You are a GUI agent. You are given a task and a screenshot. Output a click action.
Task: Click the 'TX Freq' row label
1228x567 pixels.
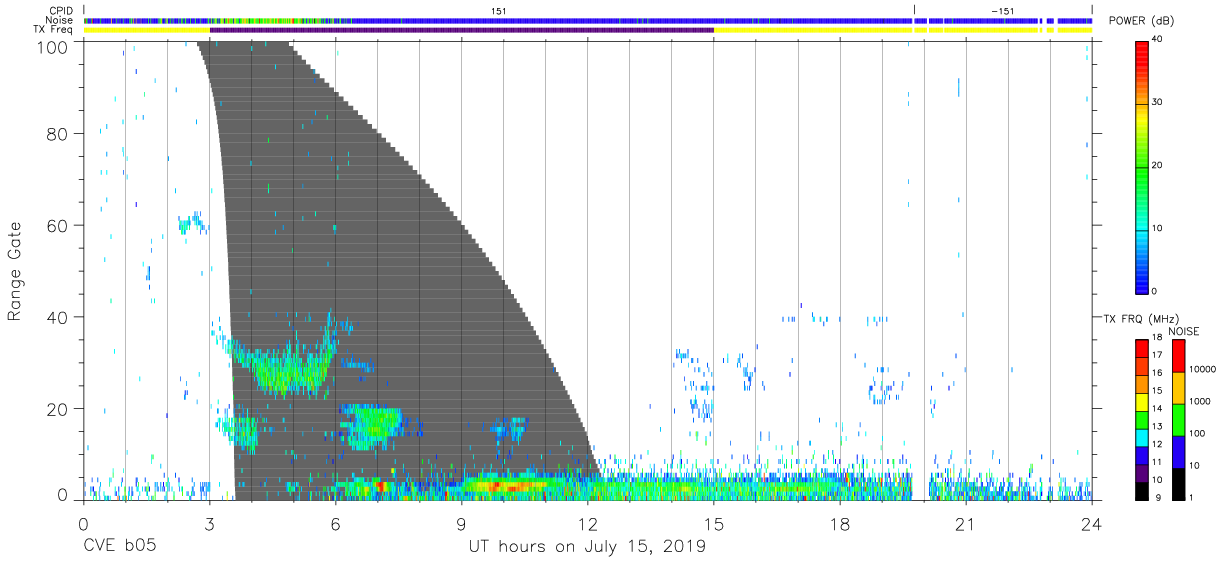(54, 30)
